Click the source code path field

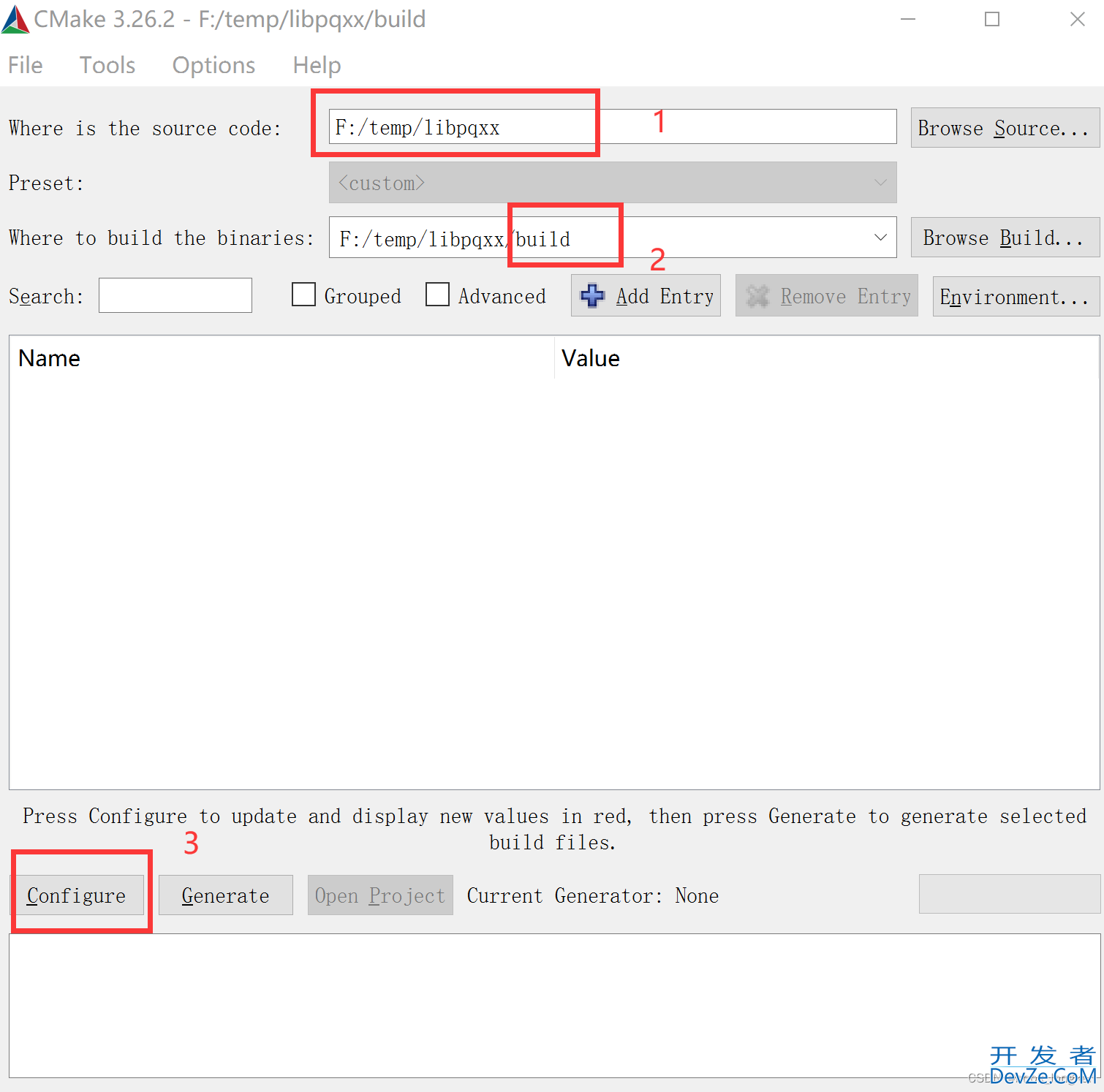[x=613, y=127]
